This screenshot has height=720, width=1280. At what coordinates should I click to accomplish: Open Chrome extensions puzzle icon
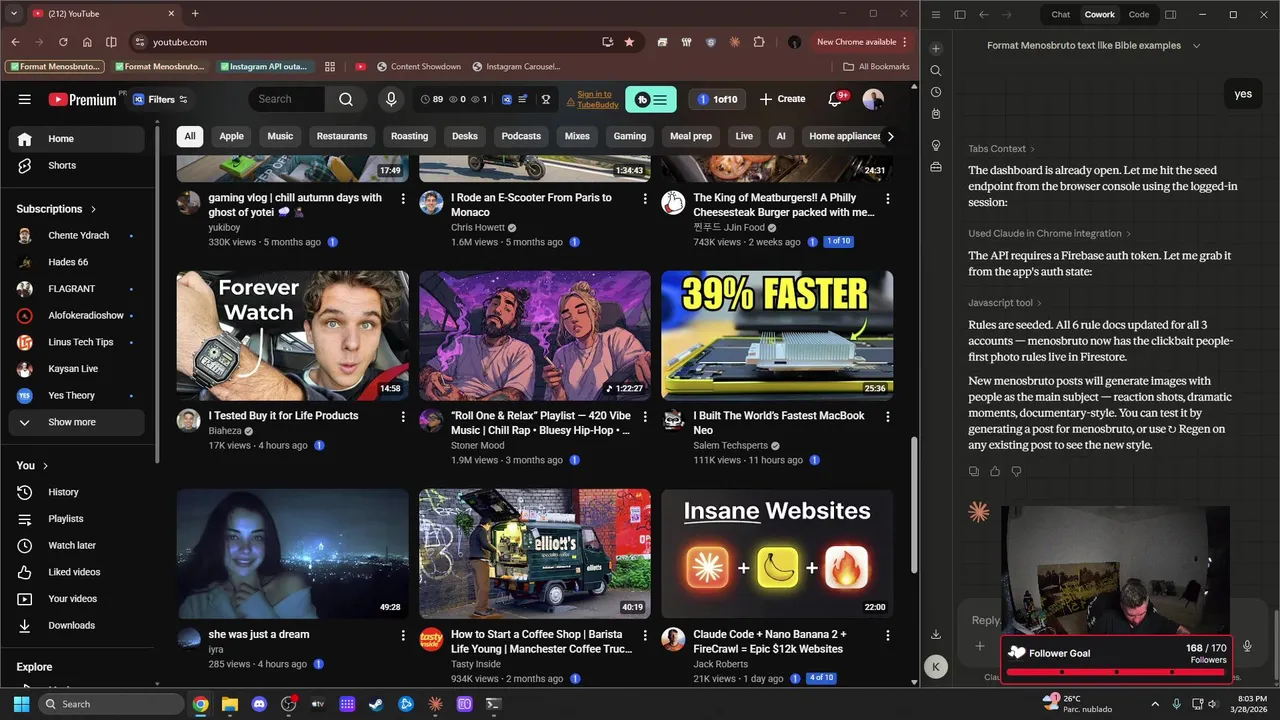759,42
